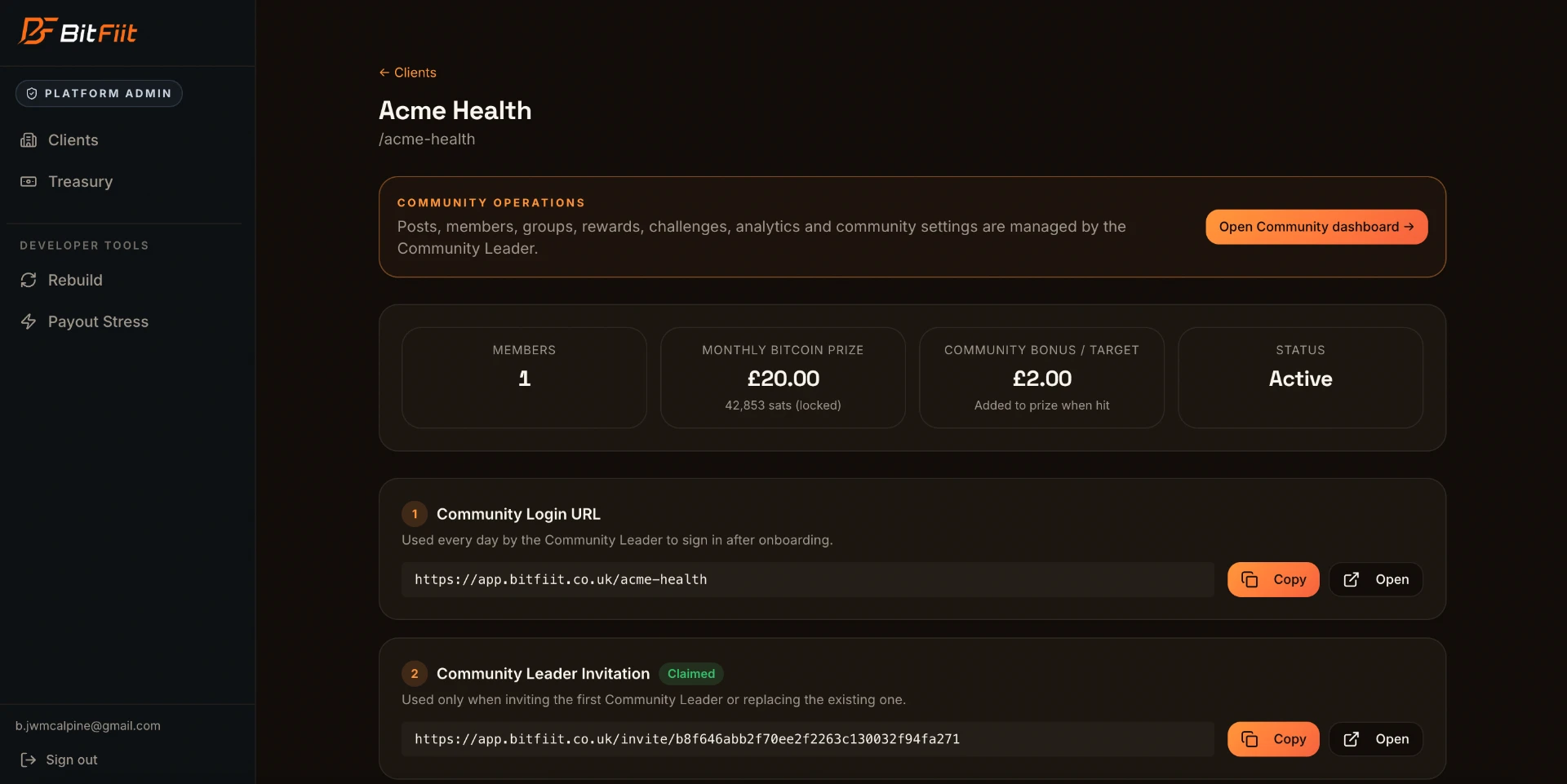1567x784 pixels.
Task: Open Community dashboard button
Action: 1316,227
